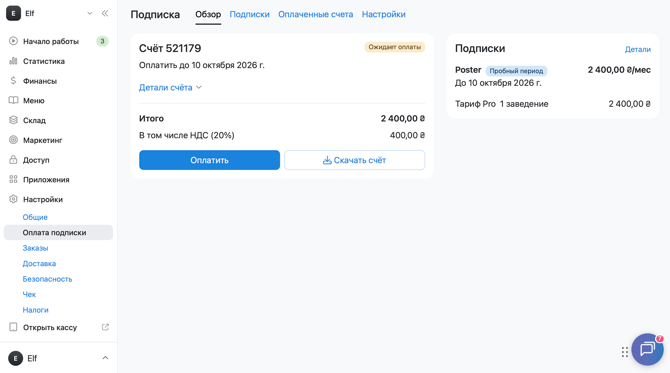Click the Финансы dollar icon
This screenshot has height=373, width=670.
(x=13, y=80)
